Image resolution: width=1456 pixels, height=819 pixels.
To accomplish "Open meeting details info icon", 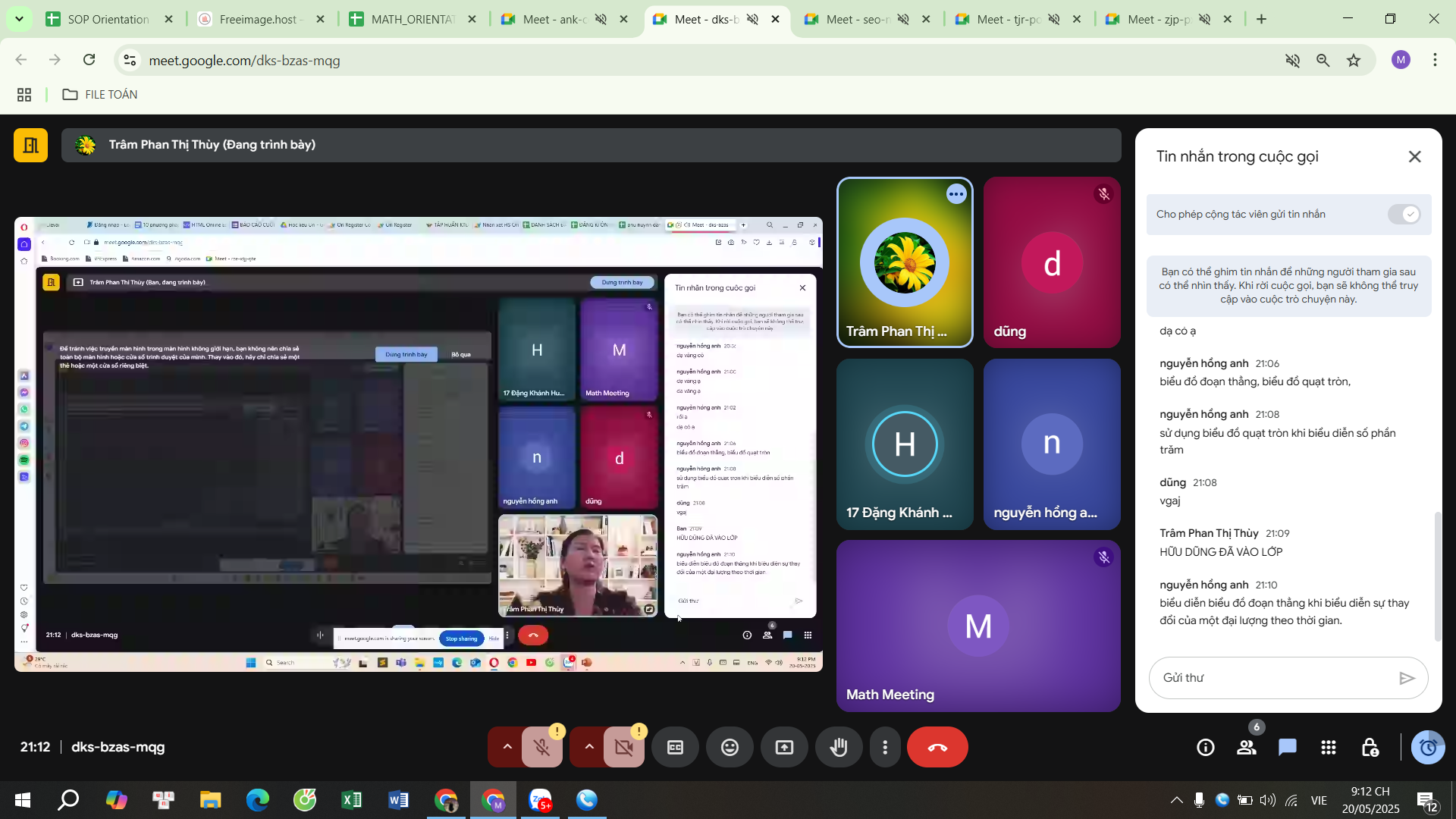I will tap(1206, 748).
